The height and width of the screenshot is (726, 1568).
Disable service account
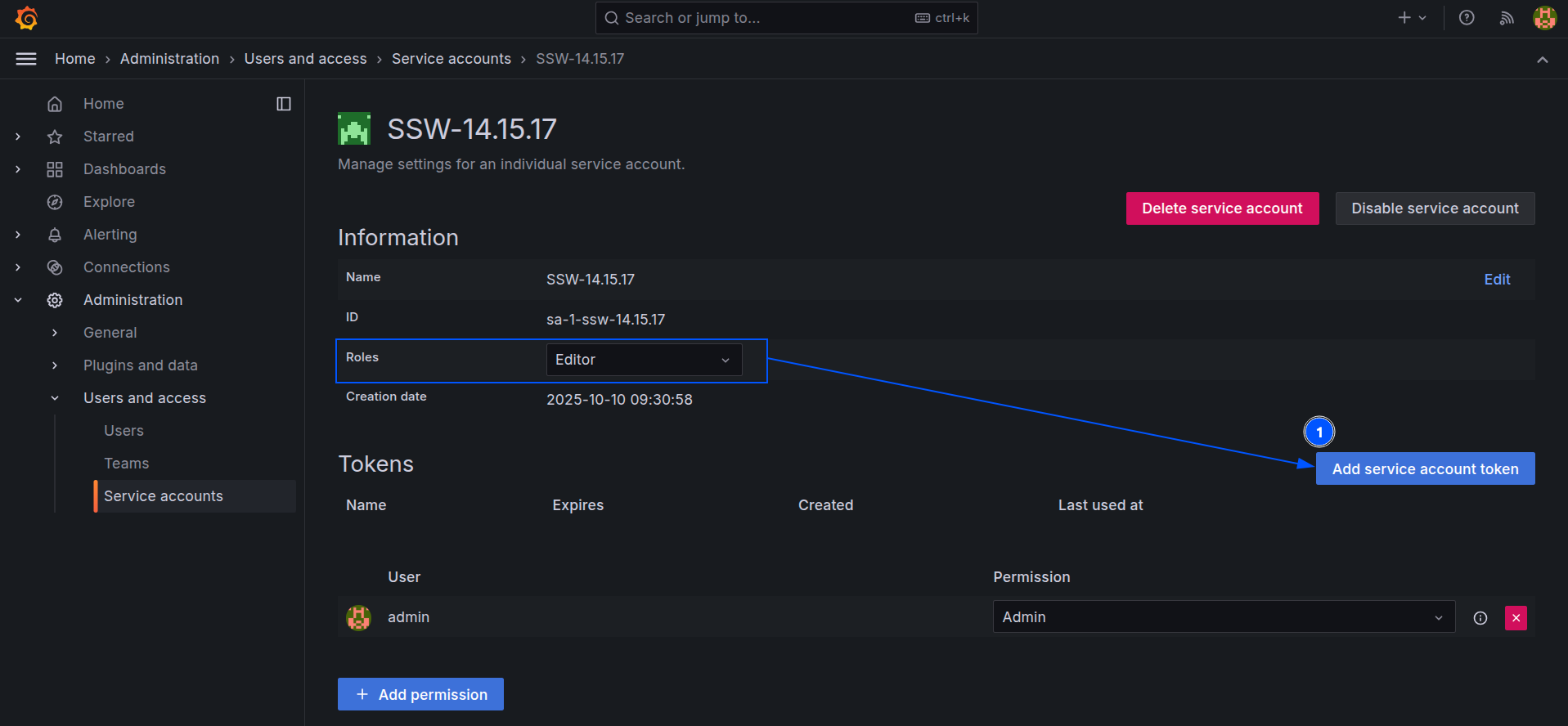click(1435, 208)
